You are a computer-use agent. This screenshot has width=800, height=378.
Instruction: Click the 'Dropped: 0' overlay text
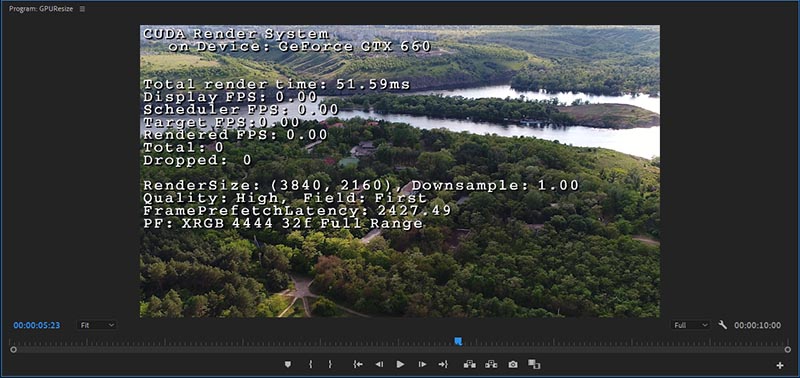(x=197, y=160)
